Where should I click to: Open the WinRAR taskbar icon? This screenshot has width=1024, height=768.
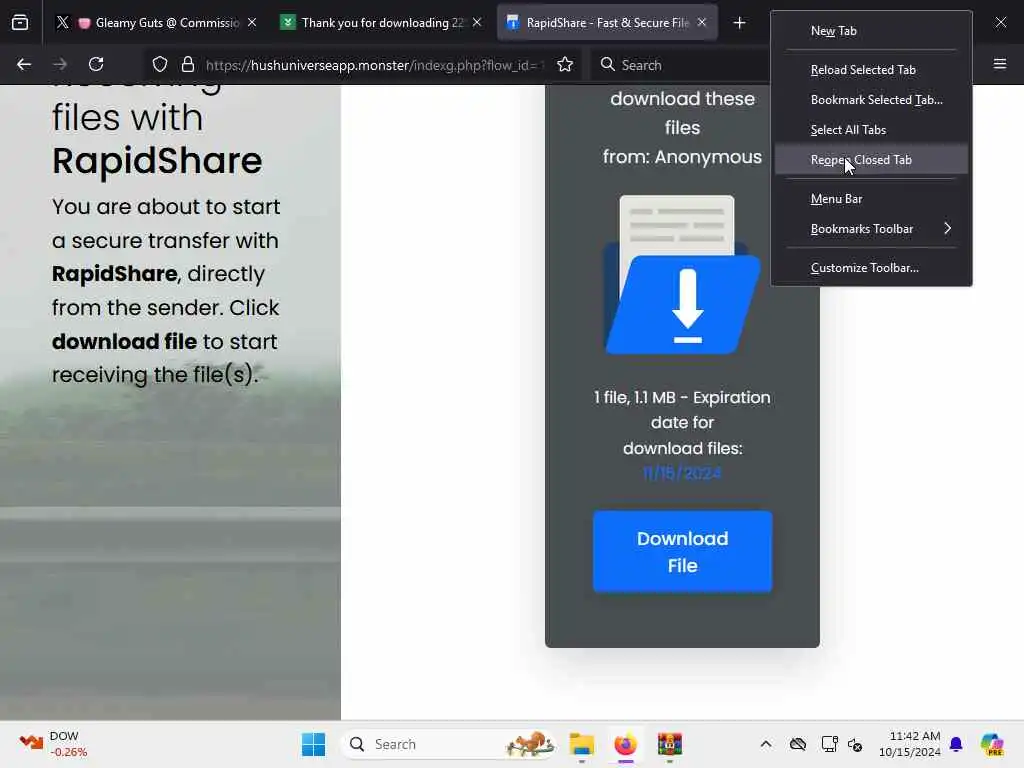(669, 744)
